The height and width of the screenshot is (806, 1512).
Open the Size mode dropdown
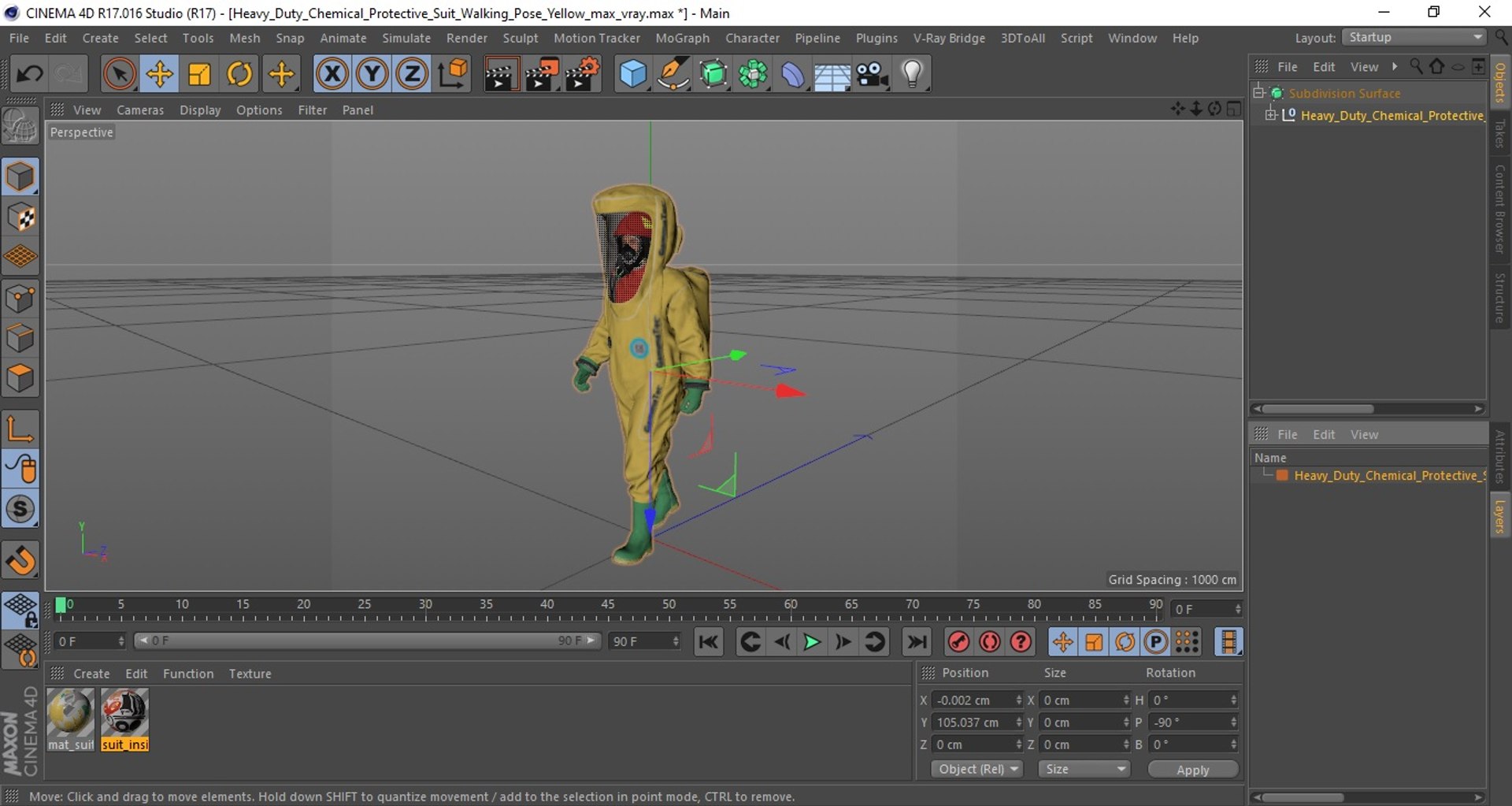pyautogui.click(x=1084, y=769)
